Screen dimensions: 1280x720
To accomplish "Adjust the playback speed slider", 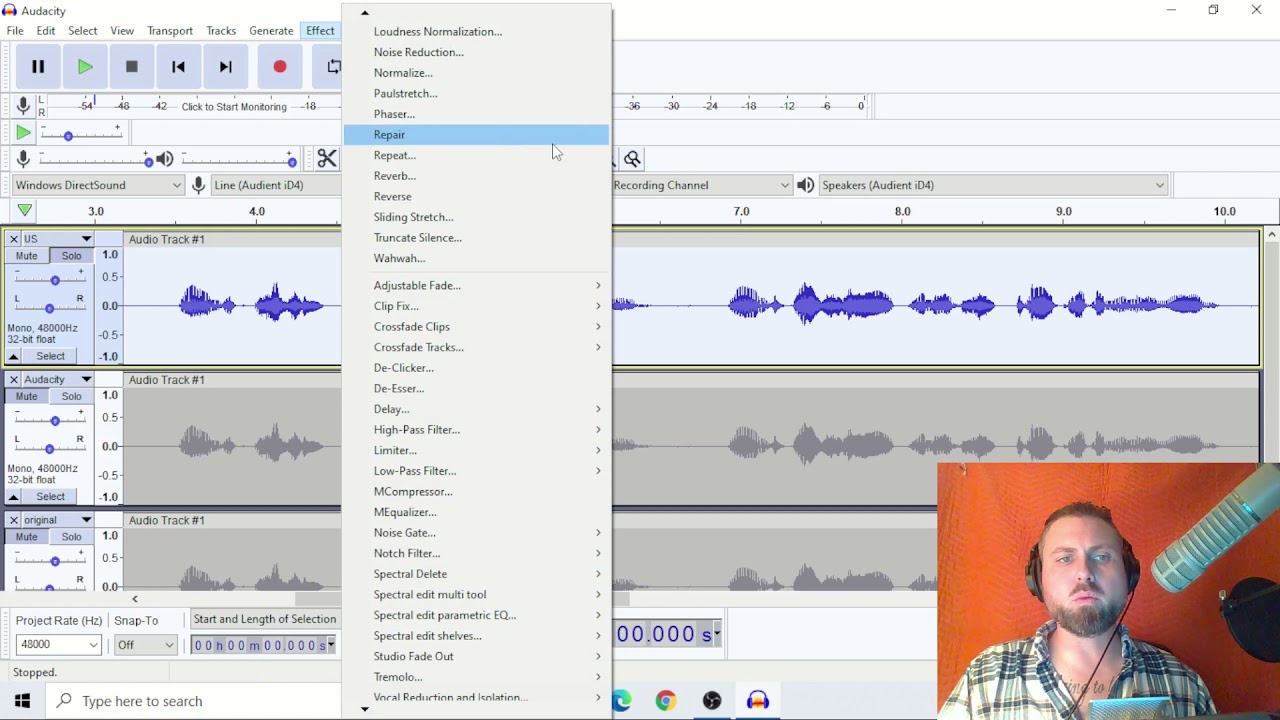I will (80, 134).
